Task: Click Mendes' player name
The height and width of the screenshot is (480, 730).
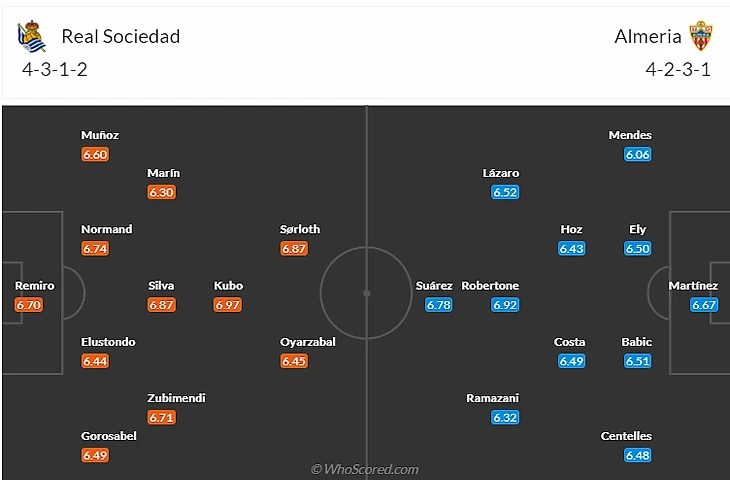Action: 630,135
